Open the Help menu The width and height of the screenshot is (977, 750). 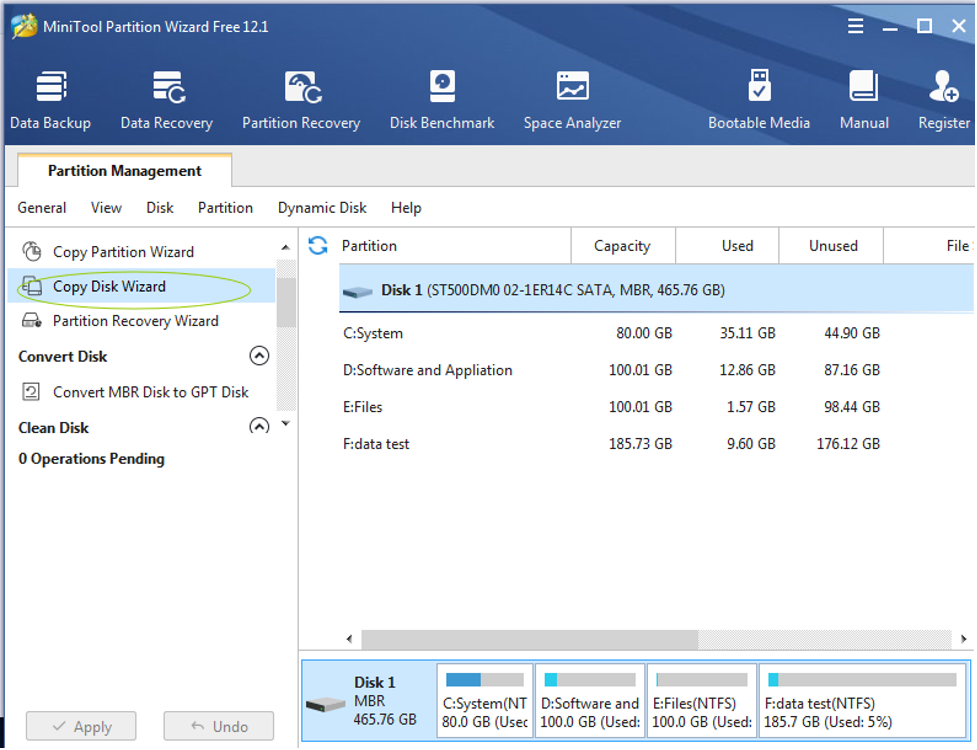tap(406, 208)
